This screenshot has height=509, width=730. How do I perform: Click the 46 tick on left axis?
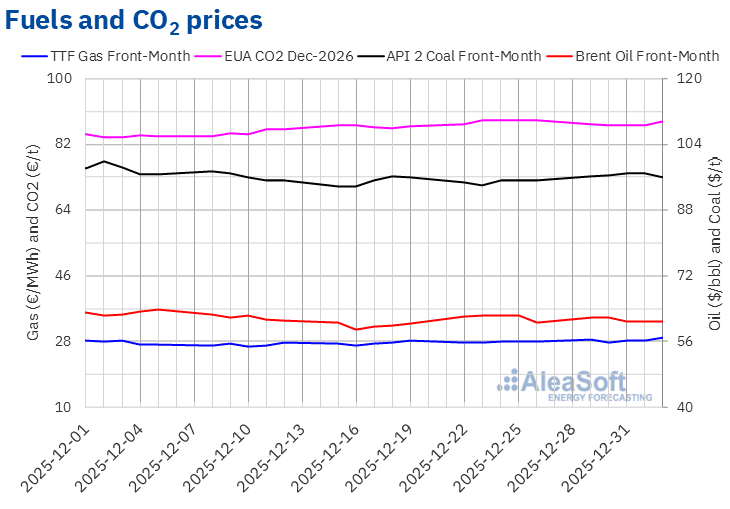(64, 276)
